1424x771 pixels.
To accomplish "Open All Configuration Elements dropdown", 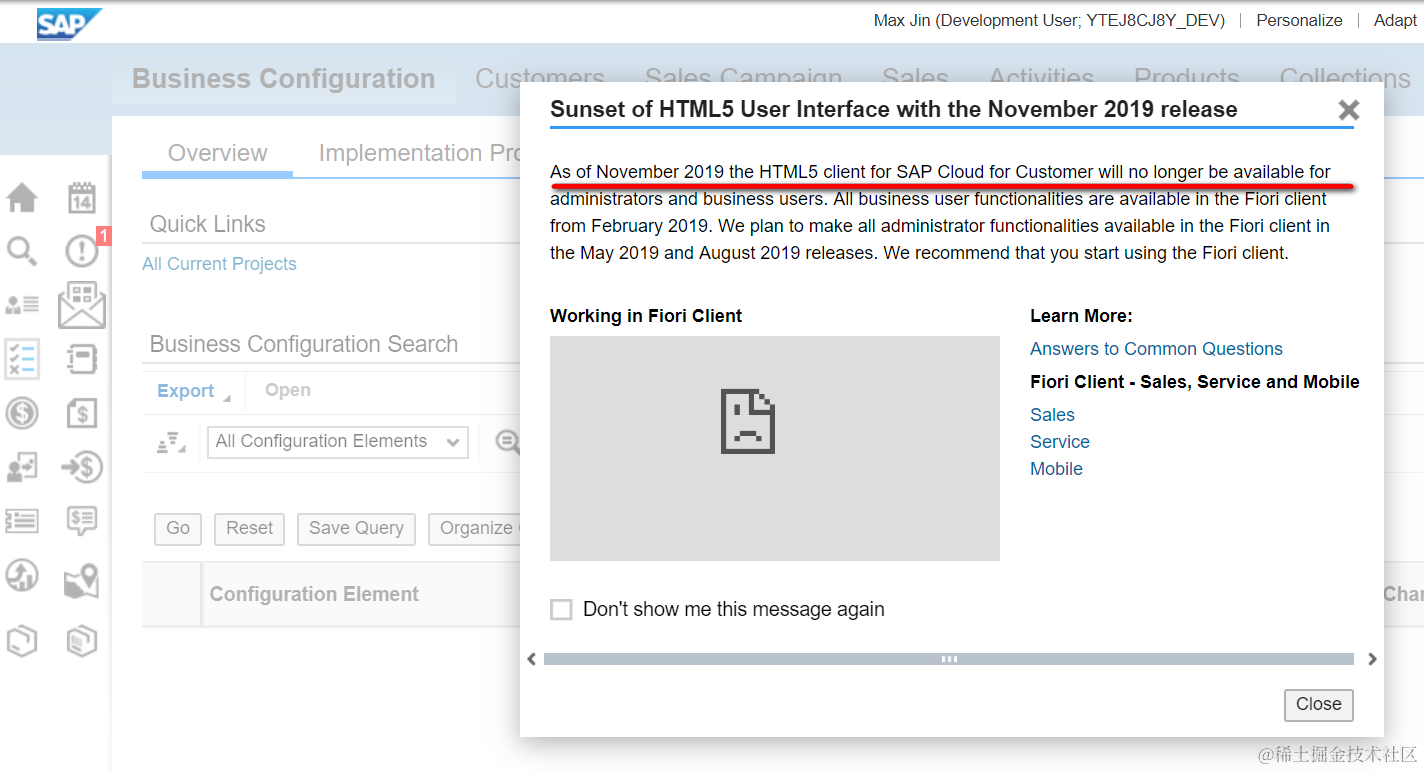I will tap(338, 442).
